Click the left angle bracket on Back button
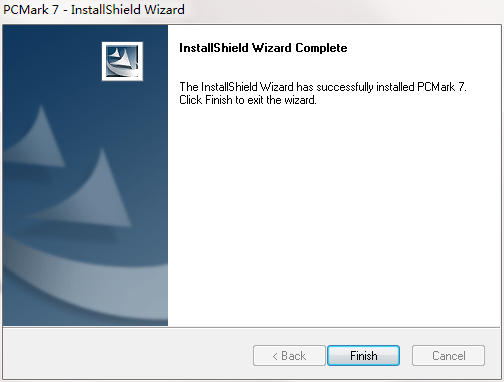This screenshot has height=382, width=504. pos(275,356)
